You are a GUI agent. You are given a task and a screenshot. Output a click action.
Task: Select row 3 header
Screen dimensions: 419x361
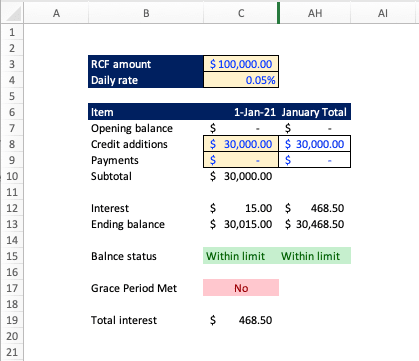[12, 64]
